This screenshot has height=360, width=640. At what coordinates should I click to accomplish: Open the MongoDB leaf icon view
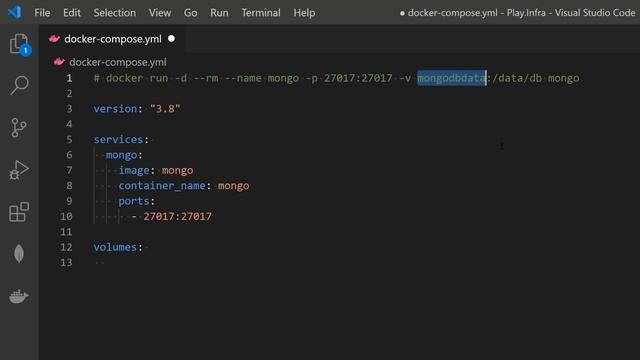(19, 254)
